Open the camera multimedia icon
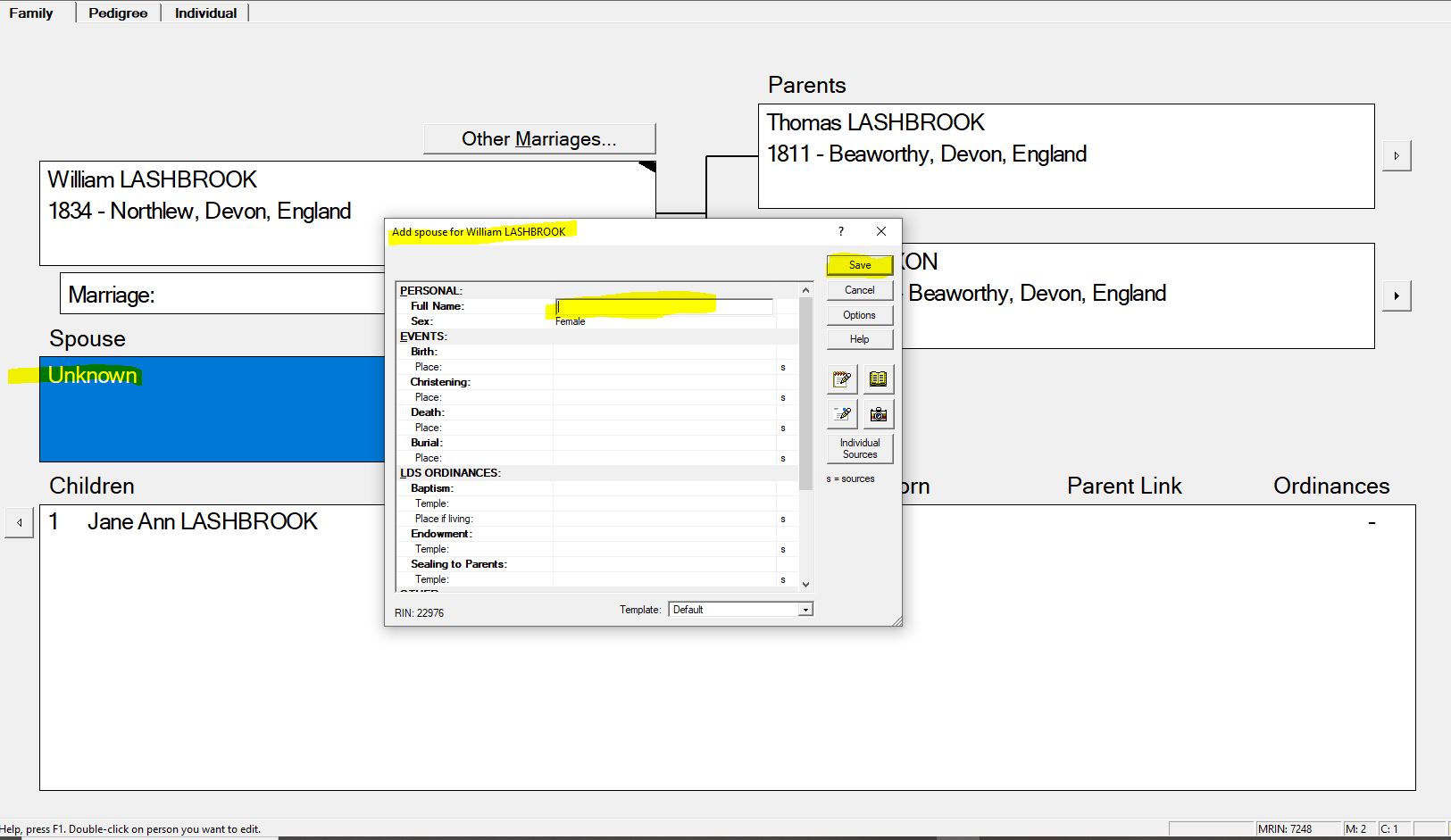The width and height of the screenshot is (1451, 840). coord(879,414)
